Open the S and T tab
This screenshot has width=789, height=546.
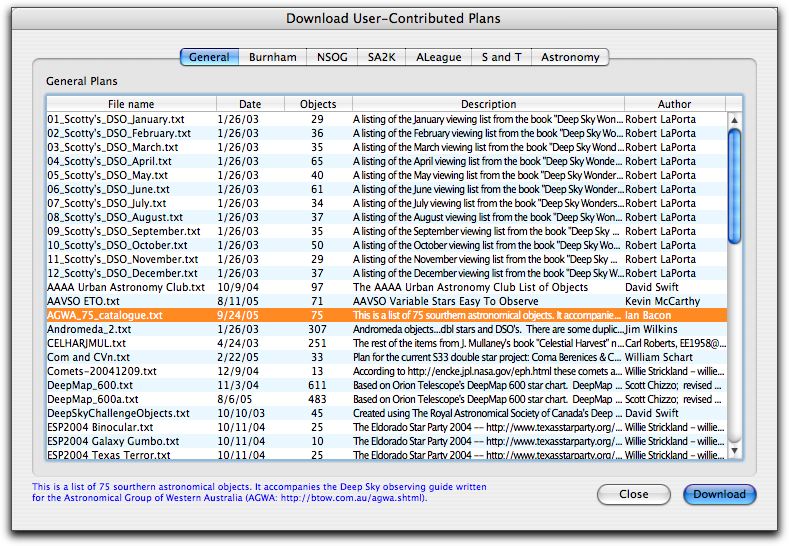tap(501, 57)
